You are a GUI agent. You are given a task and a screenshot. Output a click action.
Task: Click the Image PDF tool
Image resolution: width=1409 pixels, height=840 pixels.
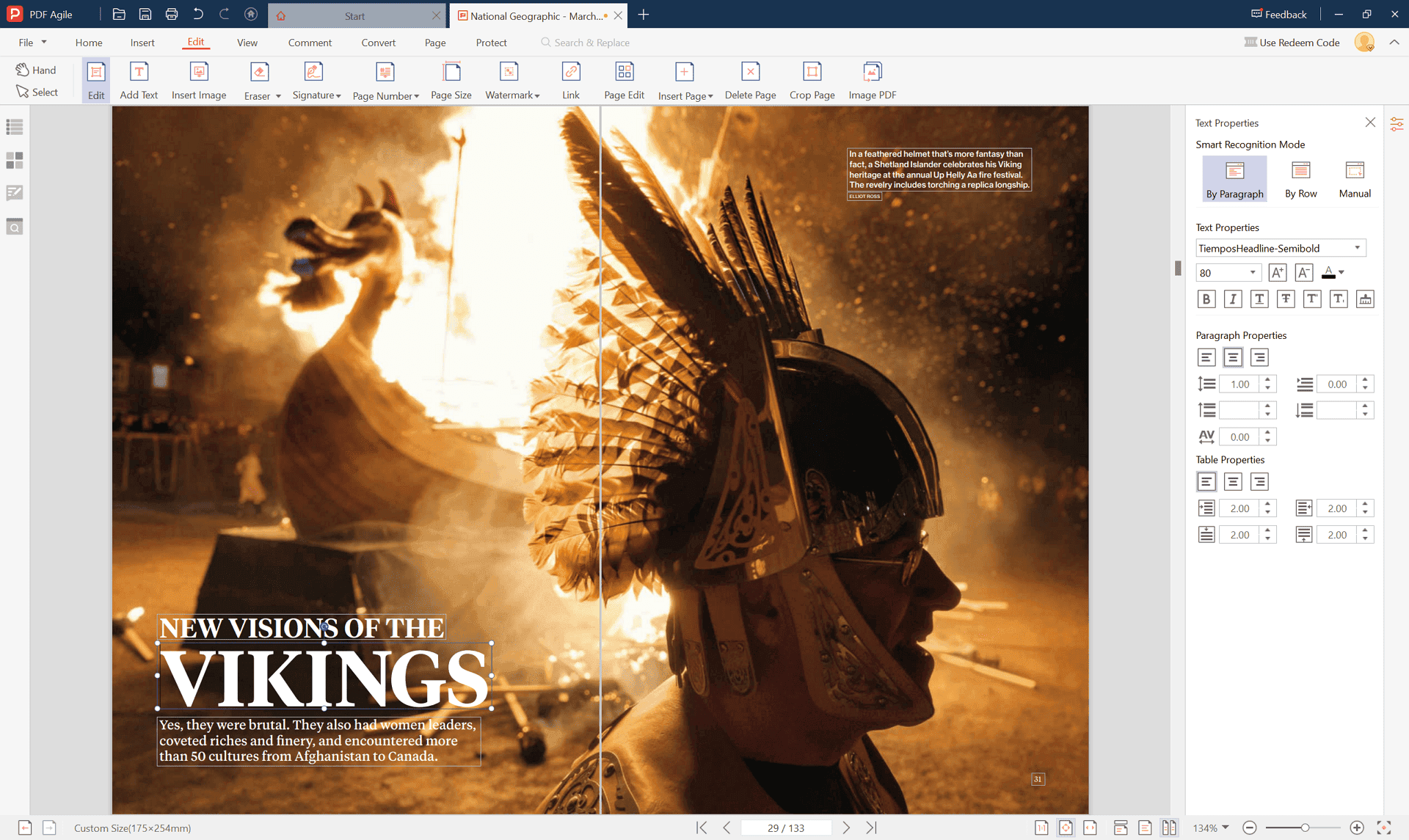[873, 81]
